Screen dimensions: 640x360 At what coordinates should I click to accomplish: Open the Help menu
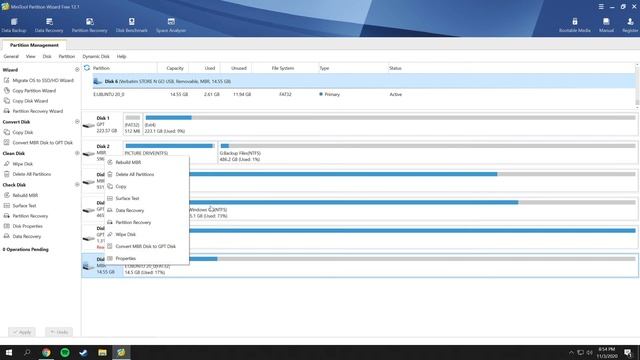pyautogui.click(x=121, y=56)
